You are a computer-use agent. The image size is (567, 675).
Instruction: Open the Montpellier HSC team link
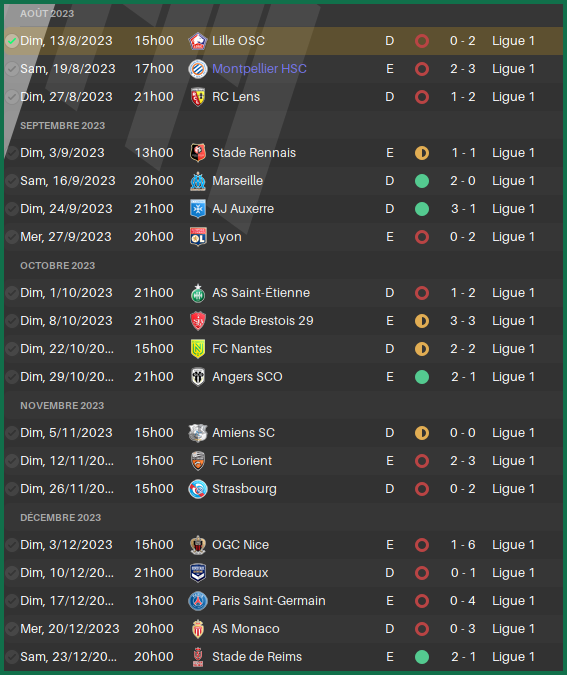[259, 69]
